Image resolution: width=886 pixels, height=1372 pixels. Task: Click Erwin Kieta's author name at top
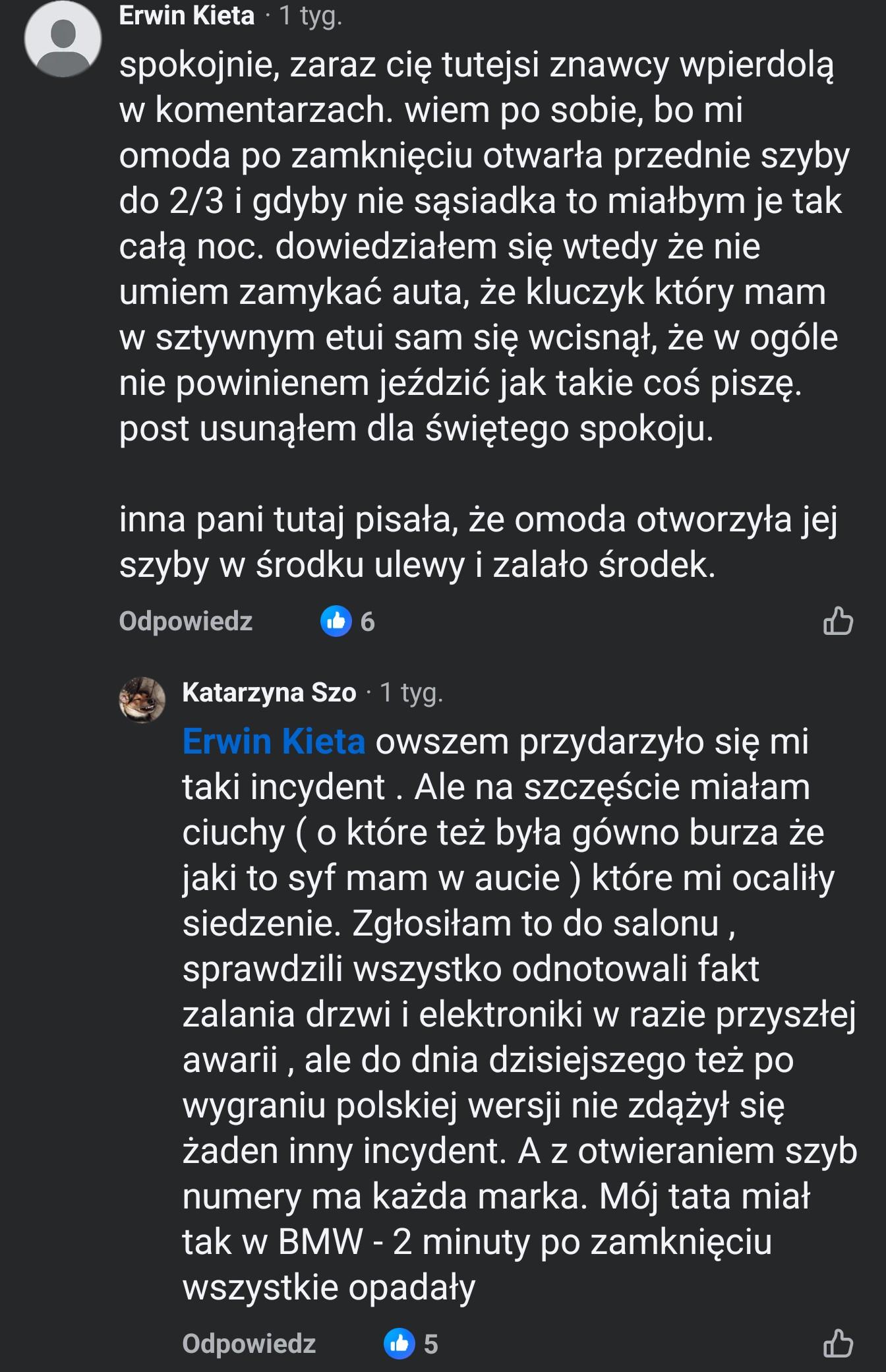click(x=187, y=15)
